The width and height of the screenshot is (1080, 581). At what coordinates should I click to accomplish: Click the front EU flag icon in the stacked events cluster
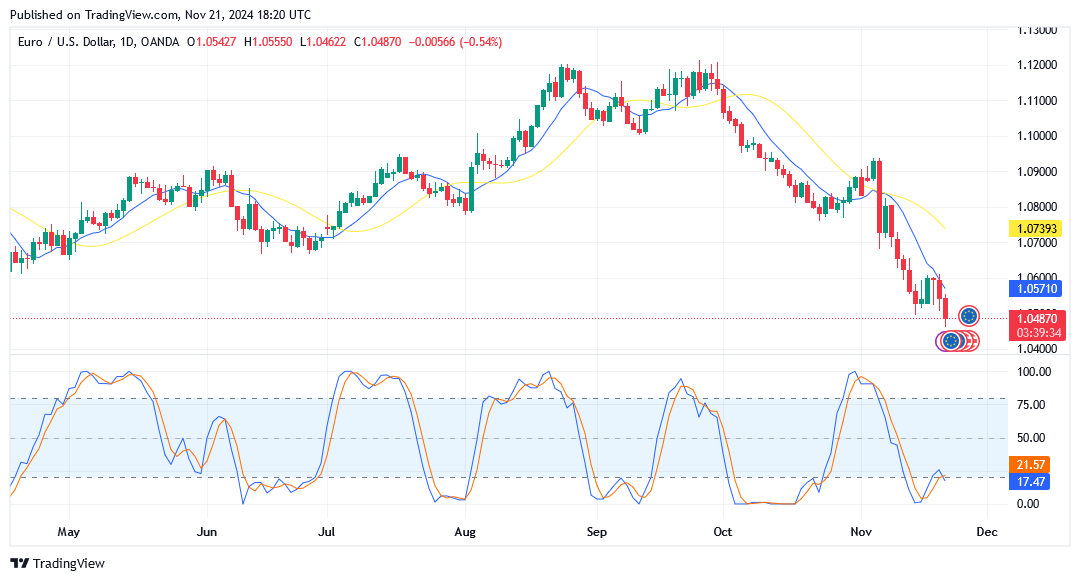click(x=951, y=341)
